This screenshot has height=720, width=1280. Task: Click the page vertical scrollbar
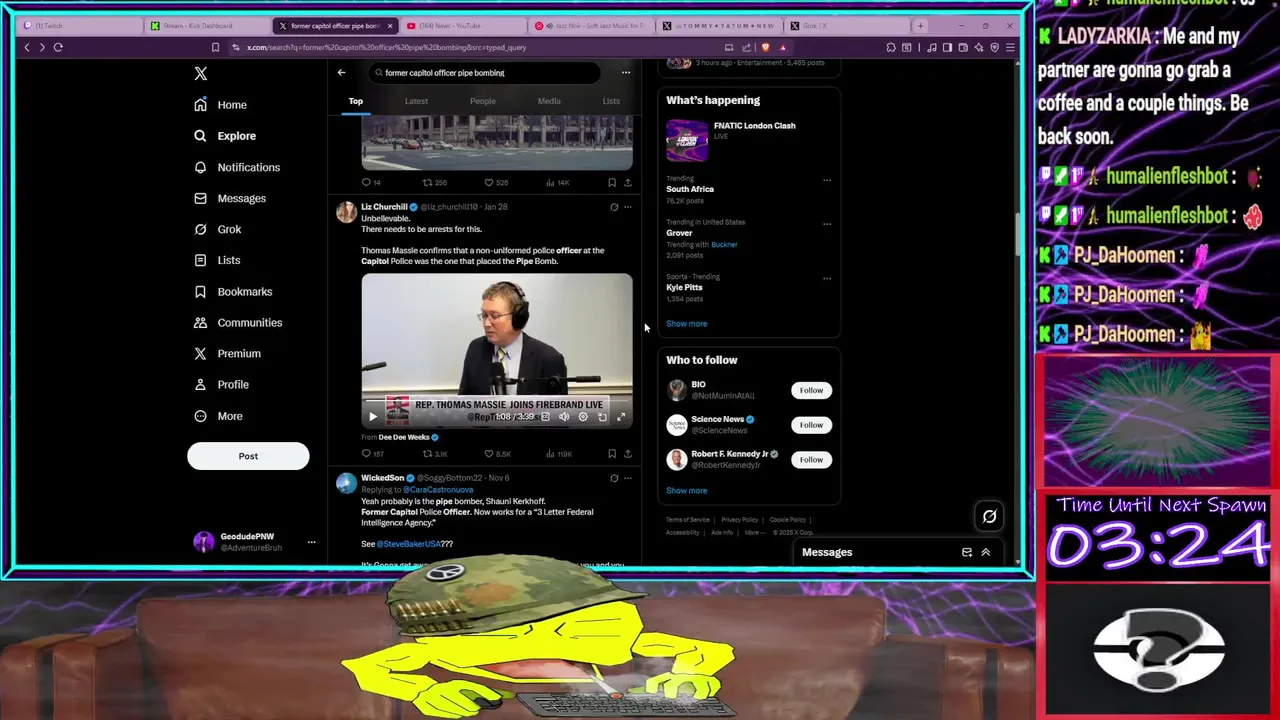[x=1019, y=235]
